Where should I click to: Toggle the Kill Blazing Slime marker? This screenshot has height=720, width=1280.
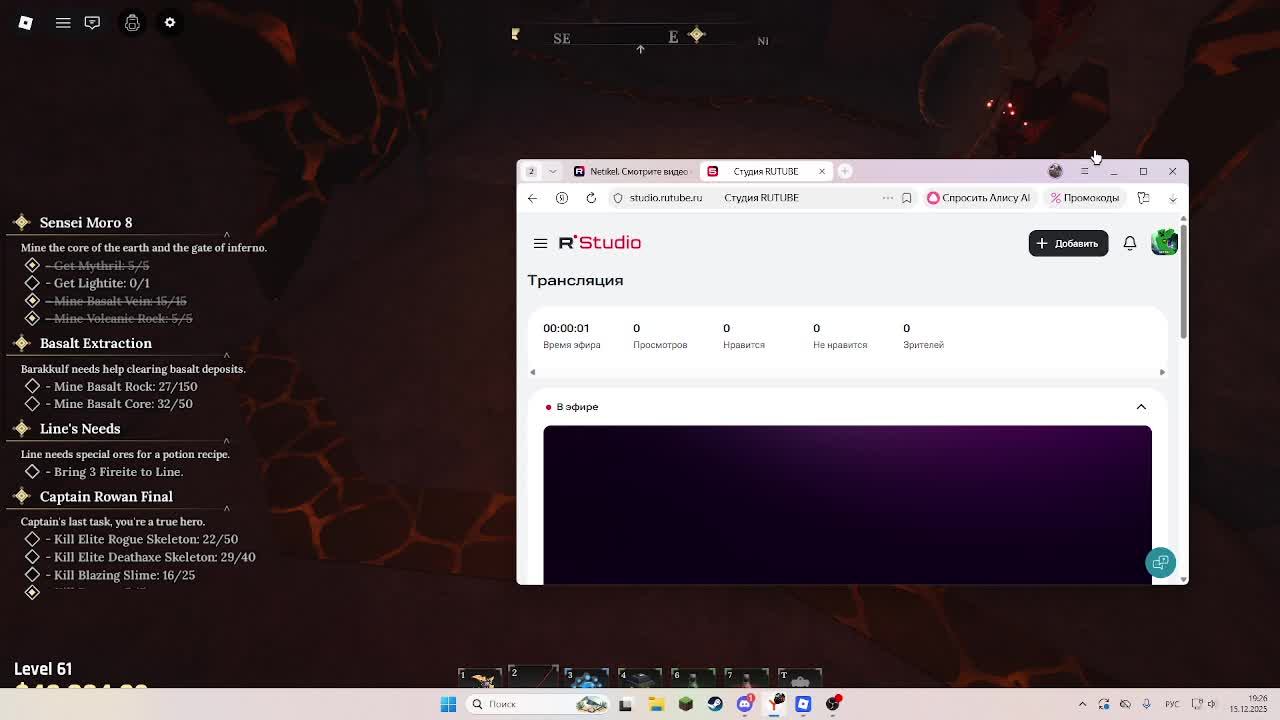coord(32,575)
